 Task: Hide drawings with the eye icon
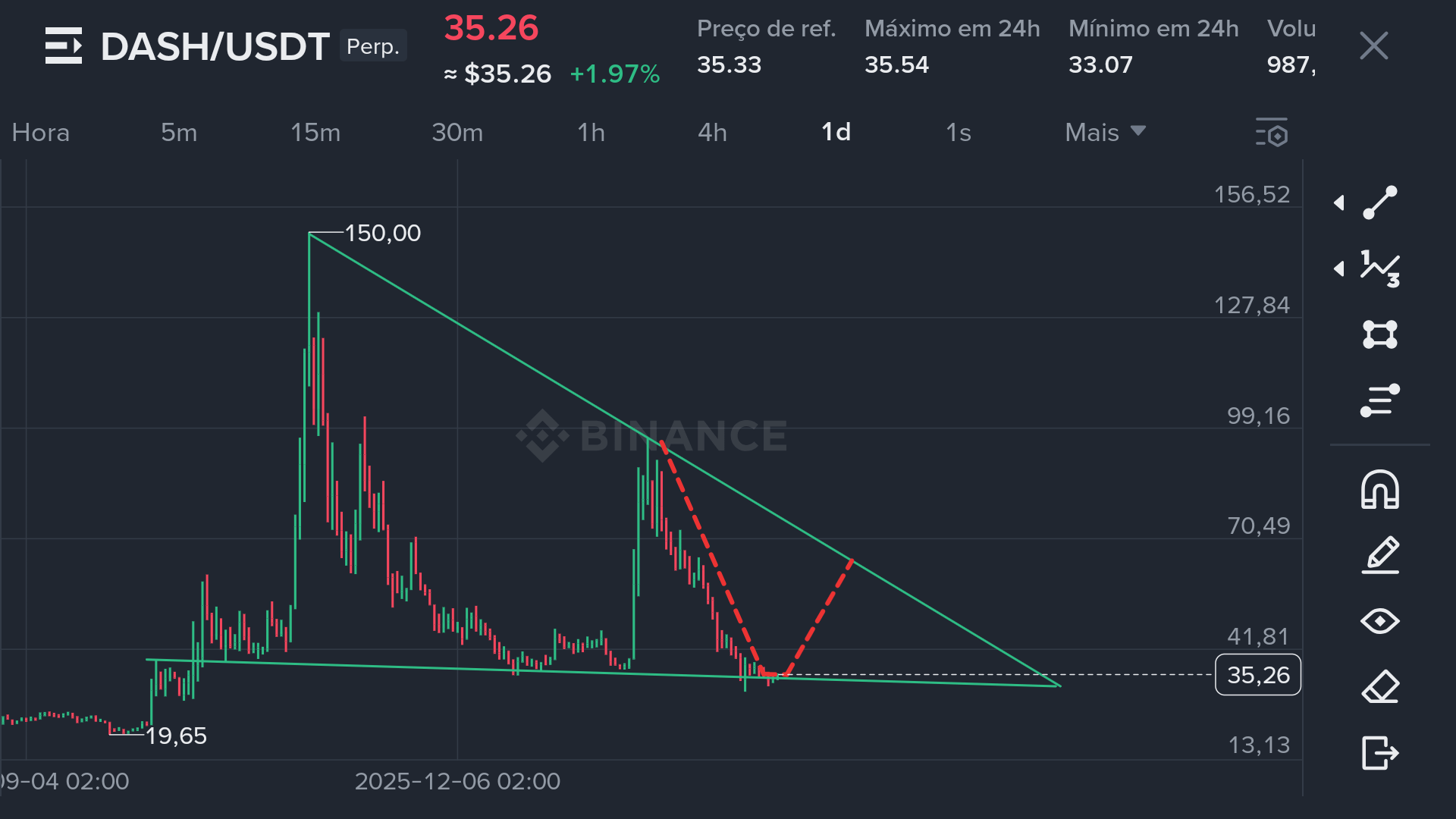pos(1380,621)
